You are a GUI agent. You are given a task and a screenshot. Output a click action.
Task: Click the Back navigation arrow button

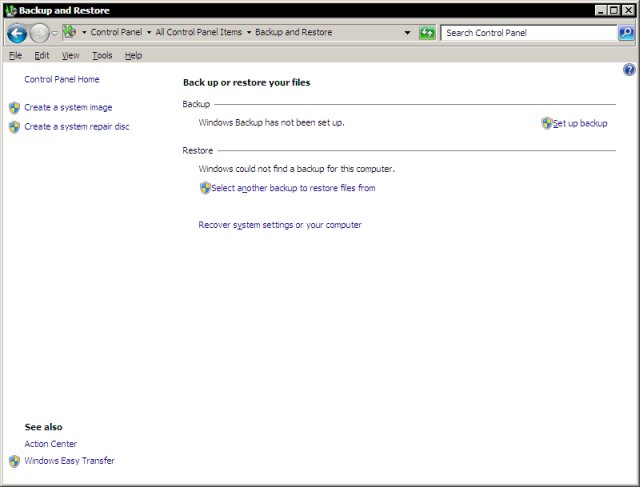[16, 32]
